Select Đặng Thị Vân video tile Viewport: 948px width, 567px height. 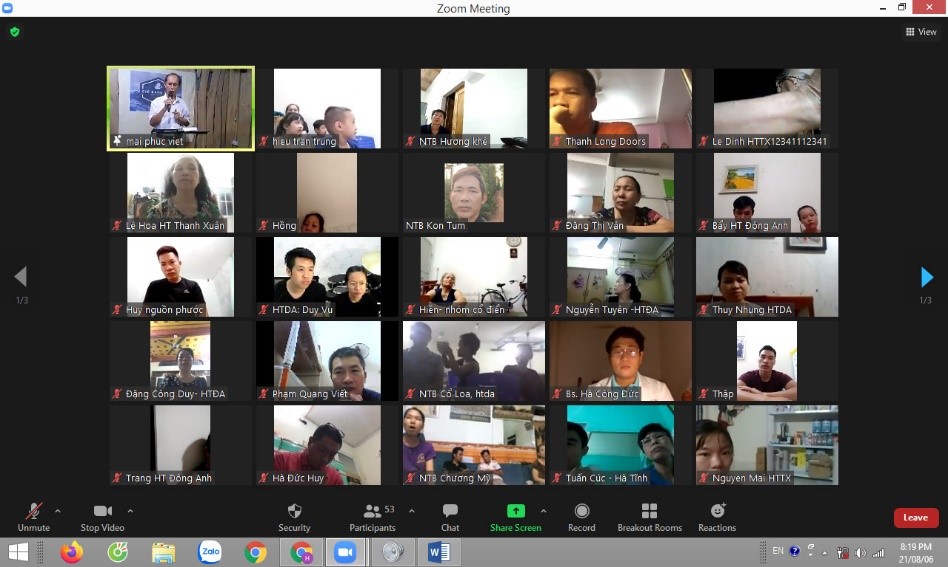coord(620,192)
